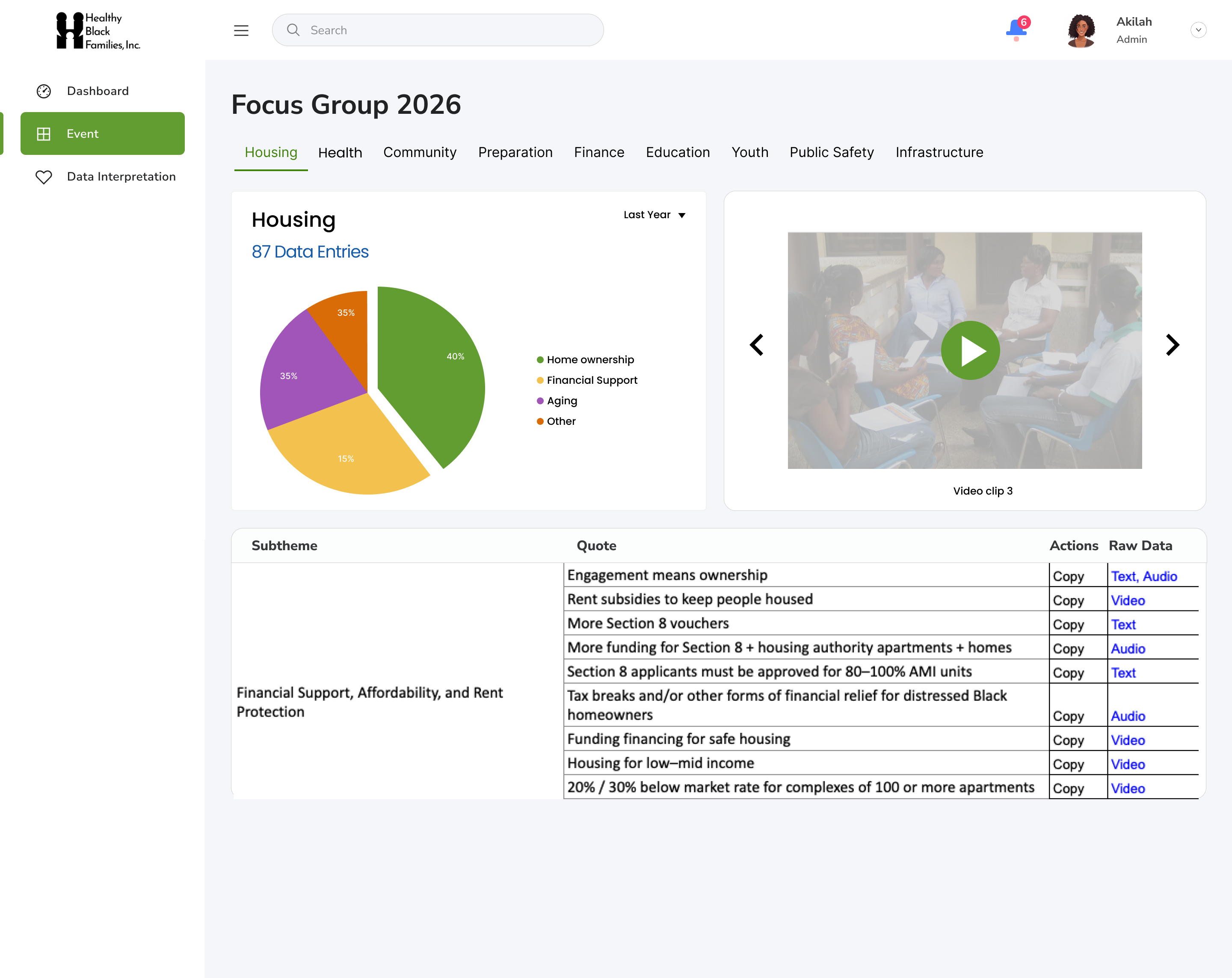The height and width of the screenshot is (978, 1232).
Task: Open Video link for rent subsidies quote
Action: click(1128, 601)
